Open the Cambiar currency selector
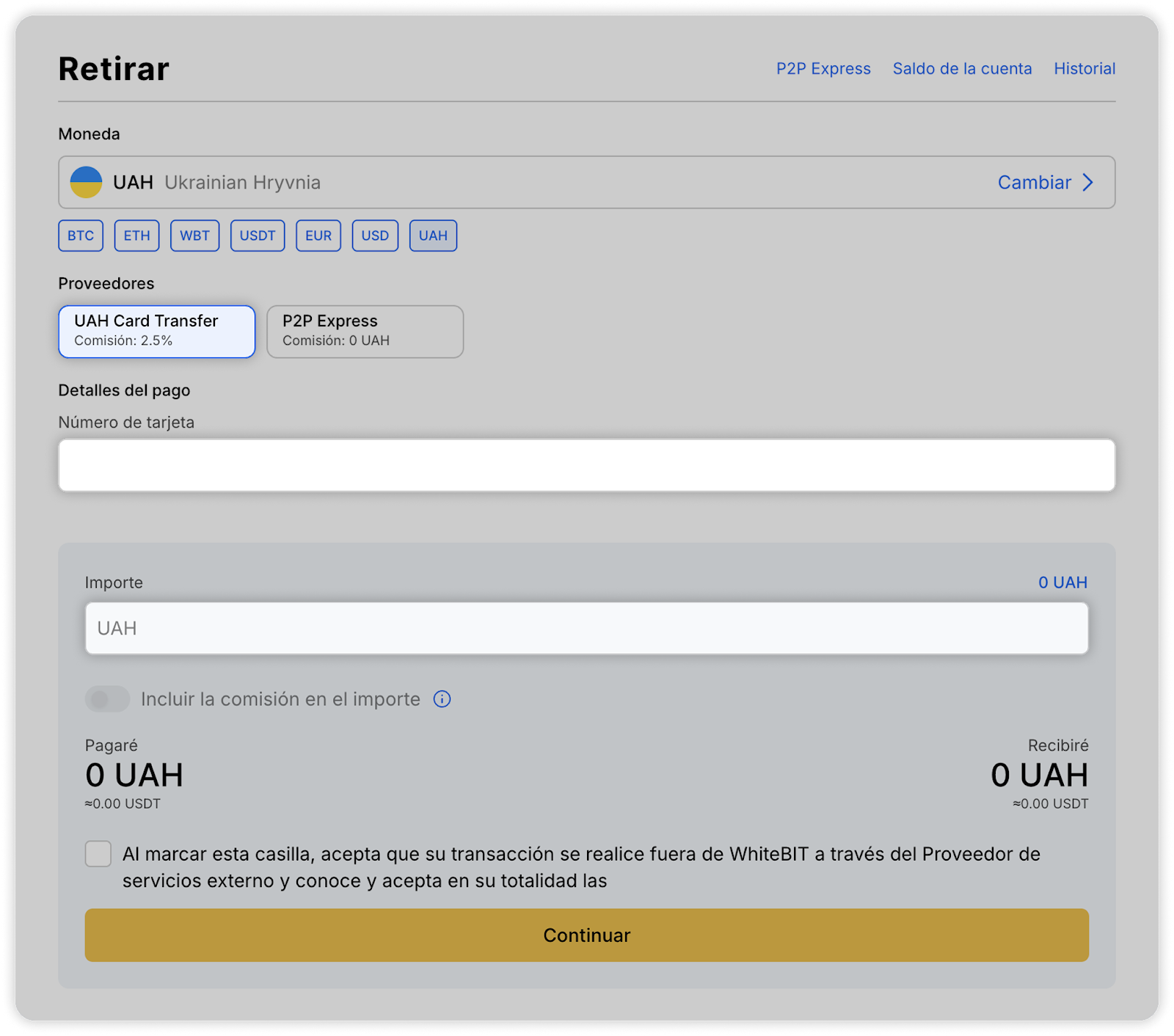Viewport: 1174px width, 1036px height. coord(1035,182)
